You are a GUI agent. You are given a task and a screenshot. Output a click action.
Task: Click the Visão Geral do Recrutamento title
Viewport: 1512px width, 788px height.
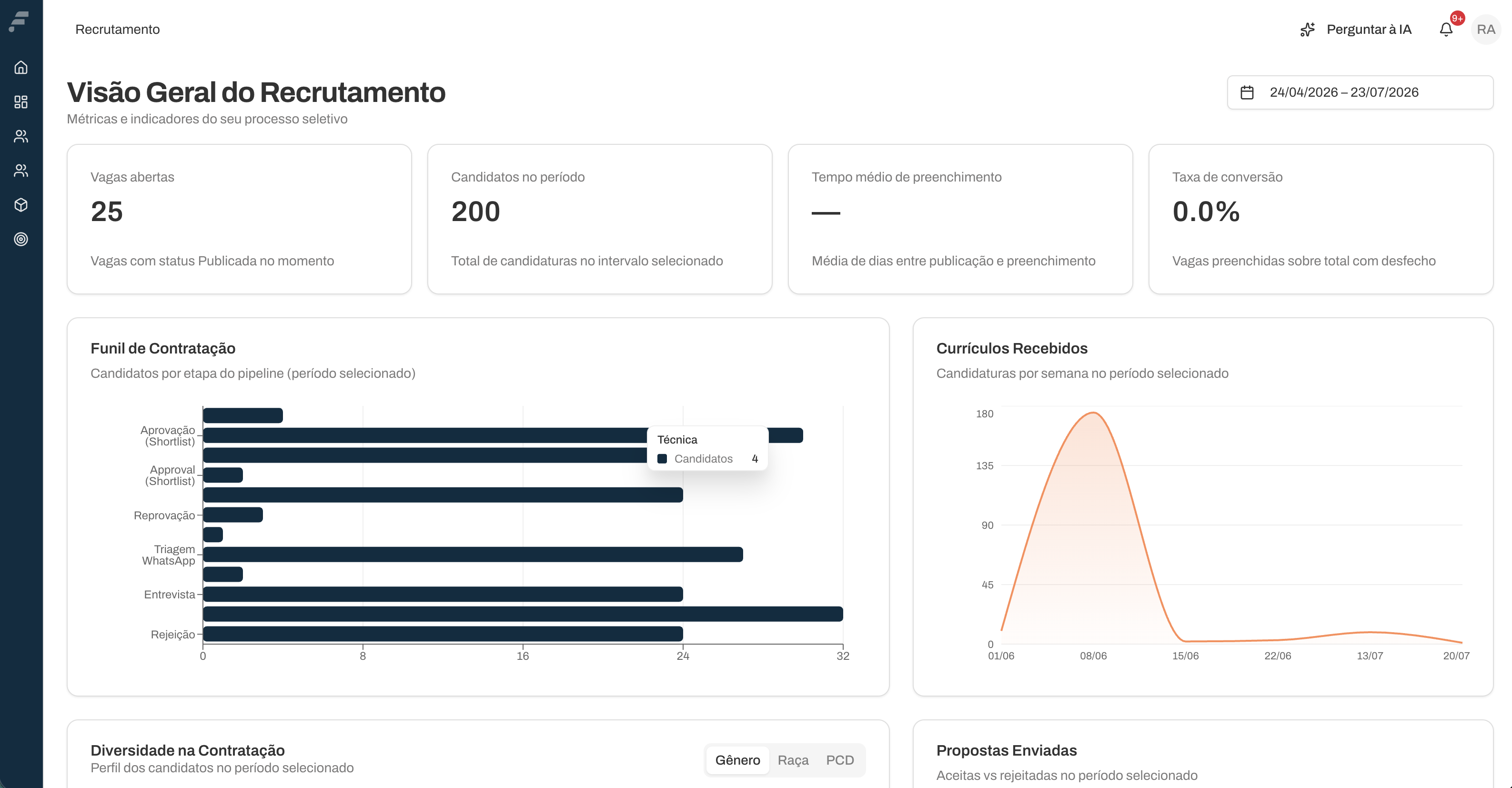tap(256, 92)
